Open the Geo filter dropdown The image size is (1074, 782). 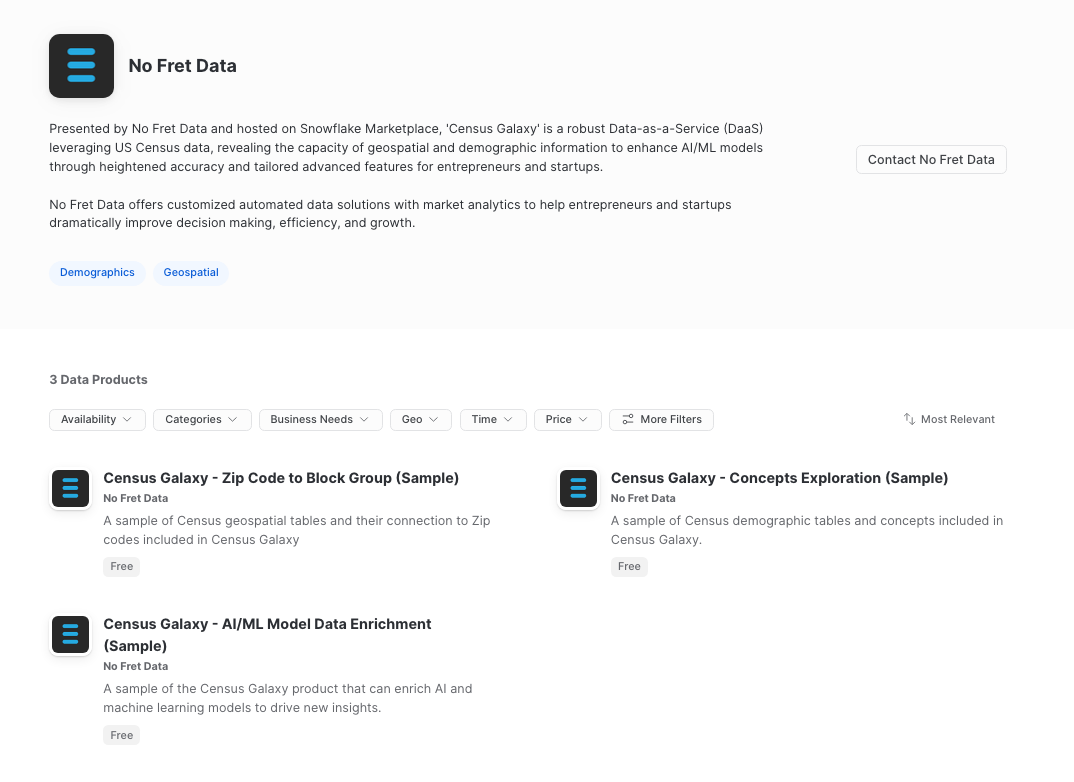tap(421, 419)
